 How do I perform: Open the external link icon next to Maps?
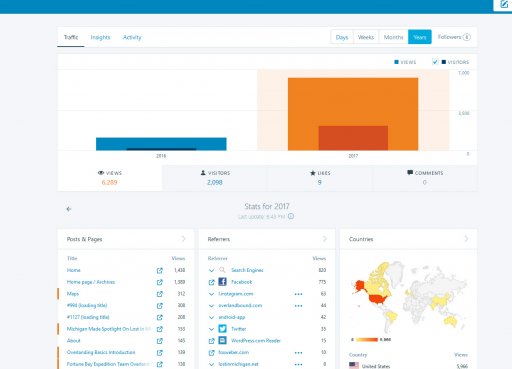160,294
